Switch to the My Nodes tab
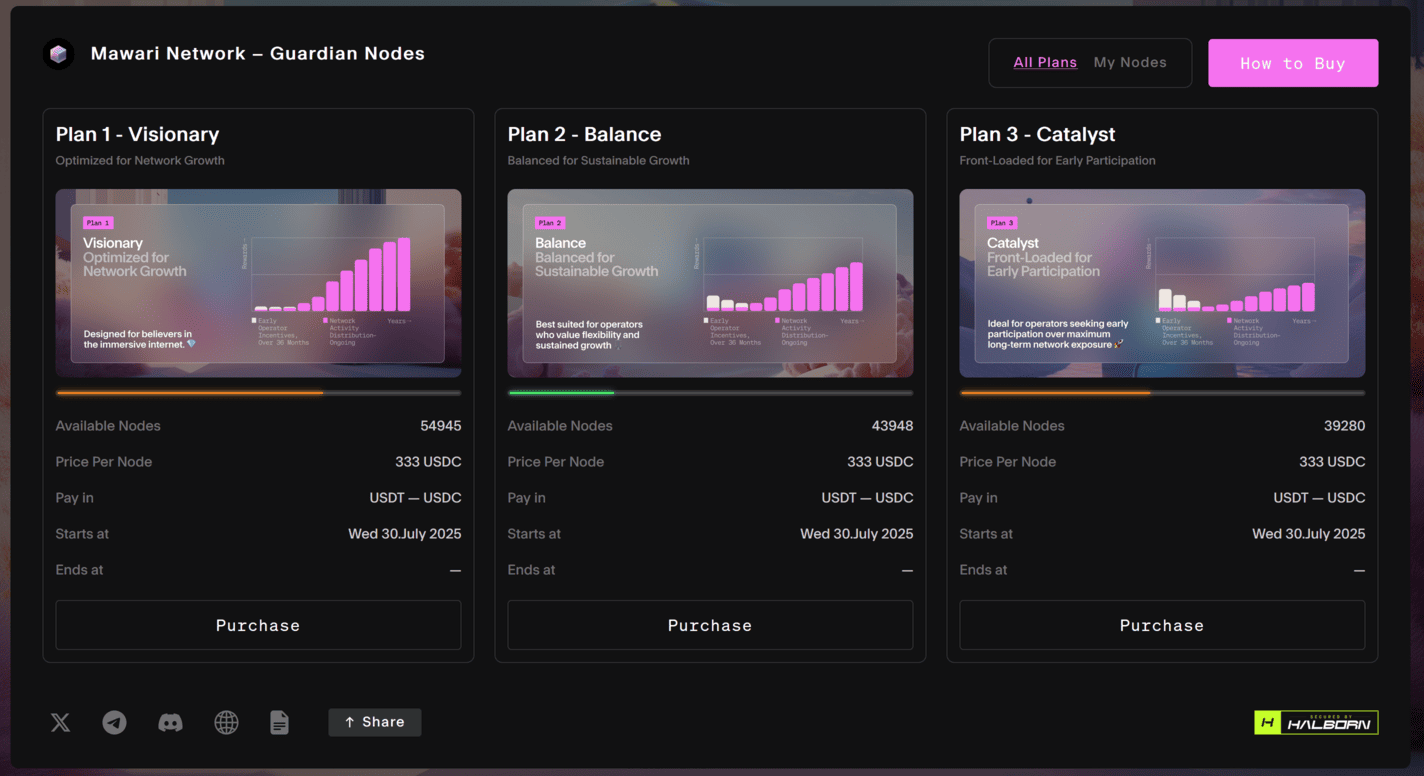1424x776 pixels. [x=1130, y=63]
